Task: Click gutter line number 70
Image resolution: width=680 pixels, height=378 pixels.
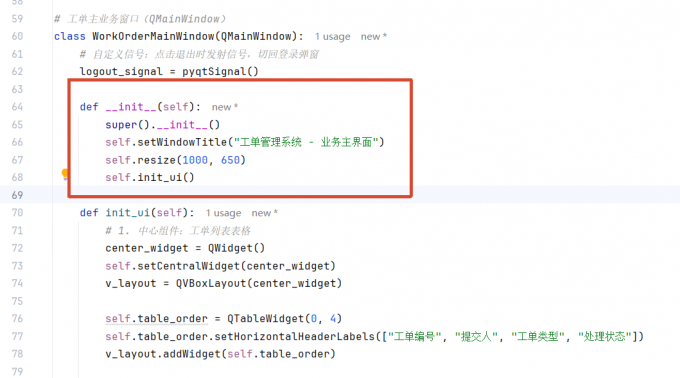Action: [17, 213]
